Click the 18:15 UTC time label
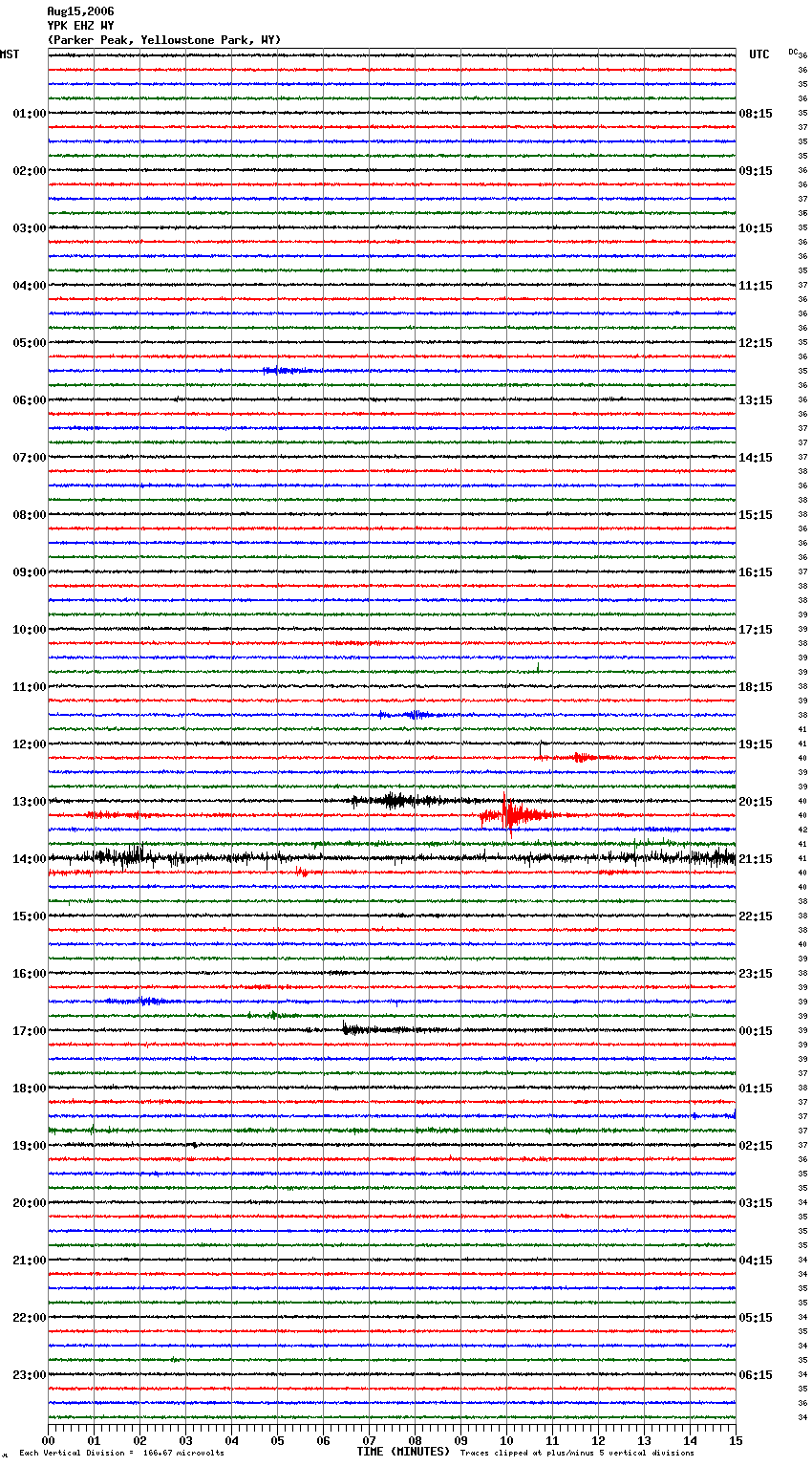The width and height of the screenshot is (812, 1466). (x=756, y=687)
